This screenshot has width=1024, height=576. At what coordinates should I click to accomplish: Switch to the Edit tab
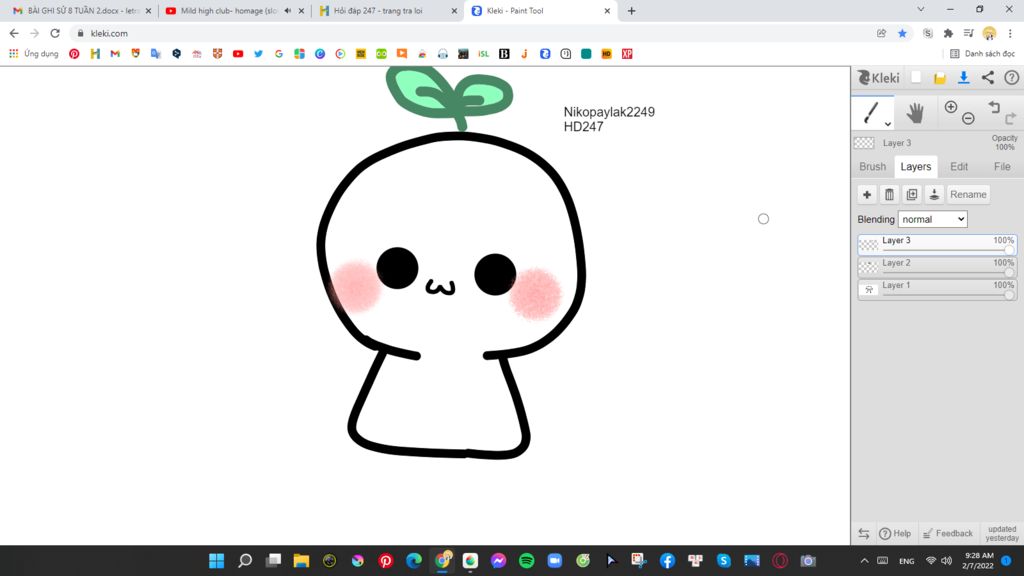coord(959,167)
